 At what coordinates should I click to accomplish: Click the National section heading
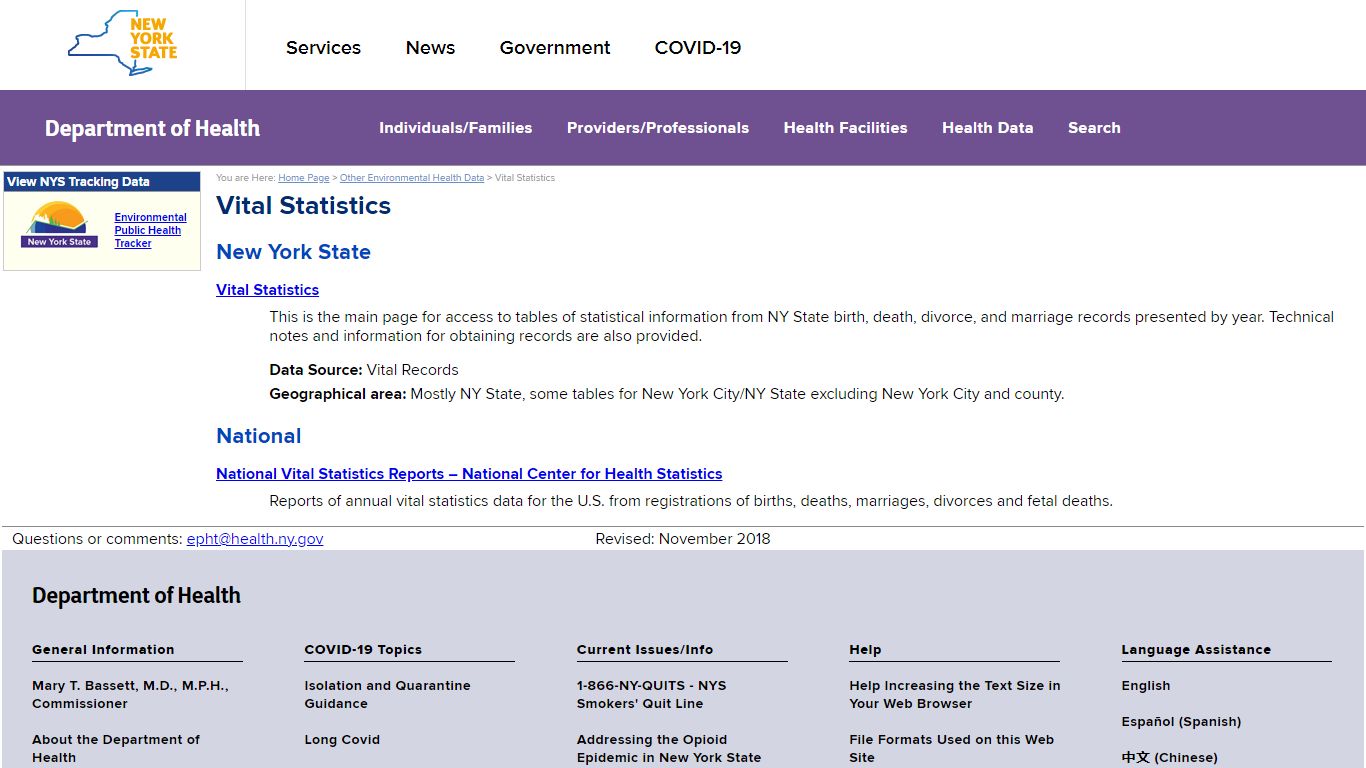click(258, 436)
